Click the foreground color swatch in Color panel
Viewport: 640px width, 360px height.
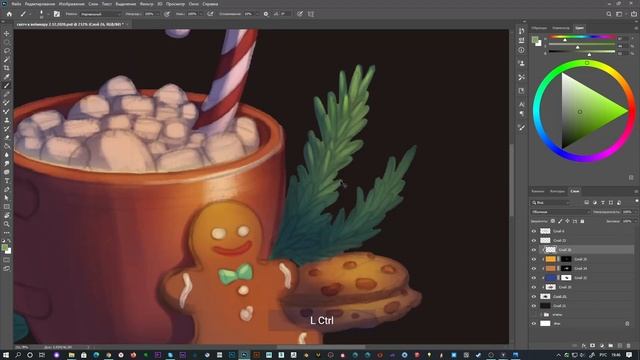(x=535, y=39)
